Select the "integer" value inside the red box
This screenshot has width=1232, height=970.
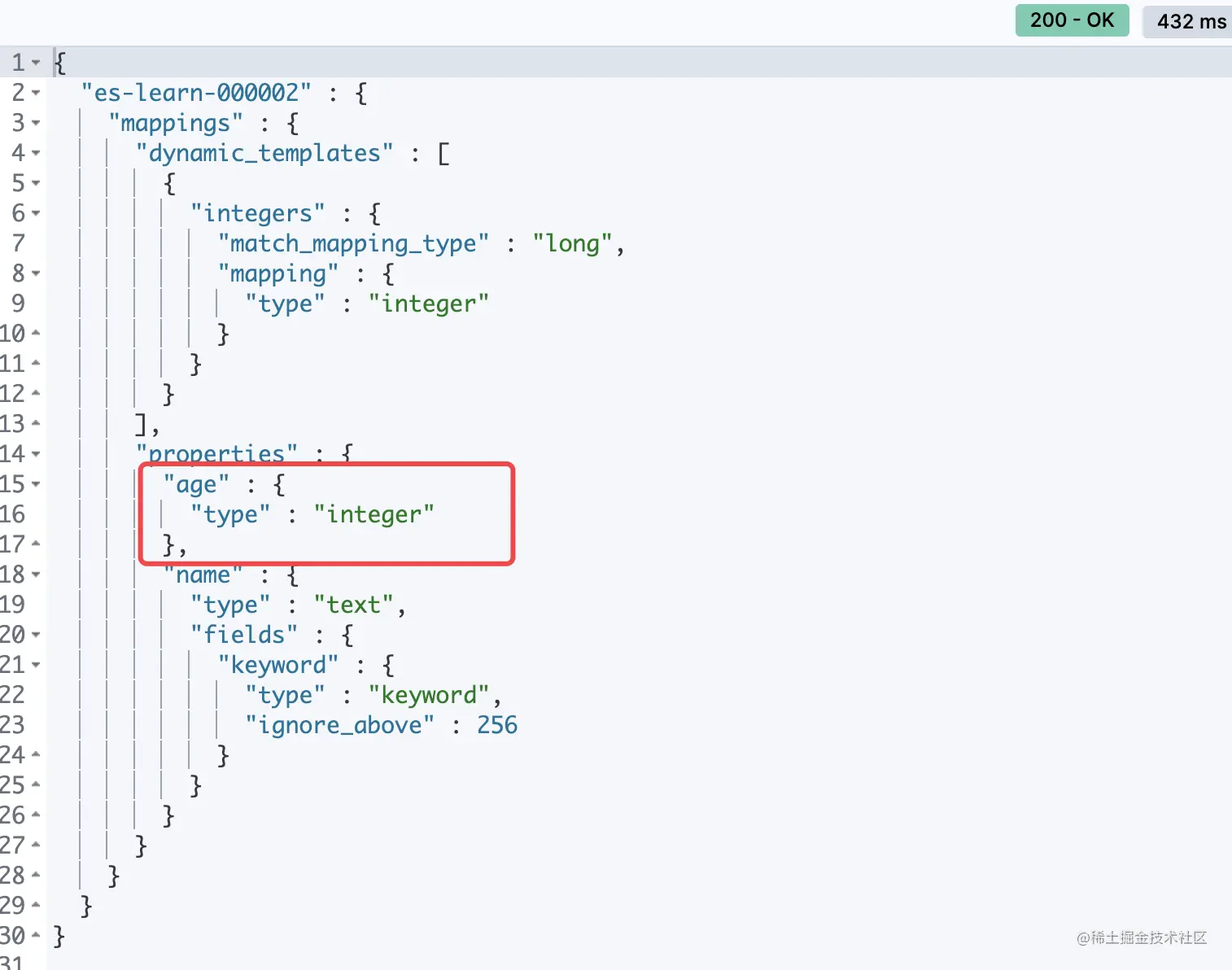pos(374,513)
